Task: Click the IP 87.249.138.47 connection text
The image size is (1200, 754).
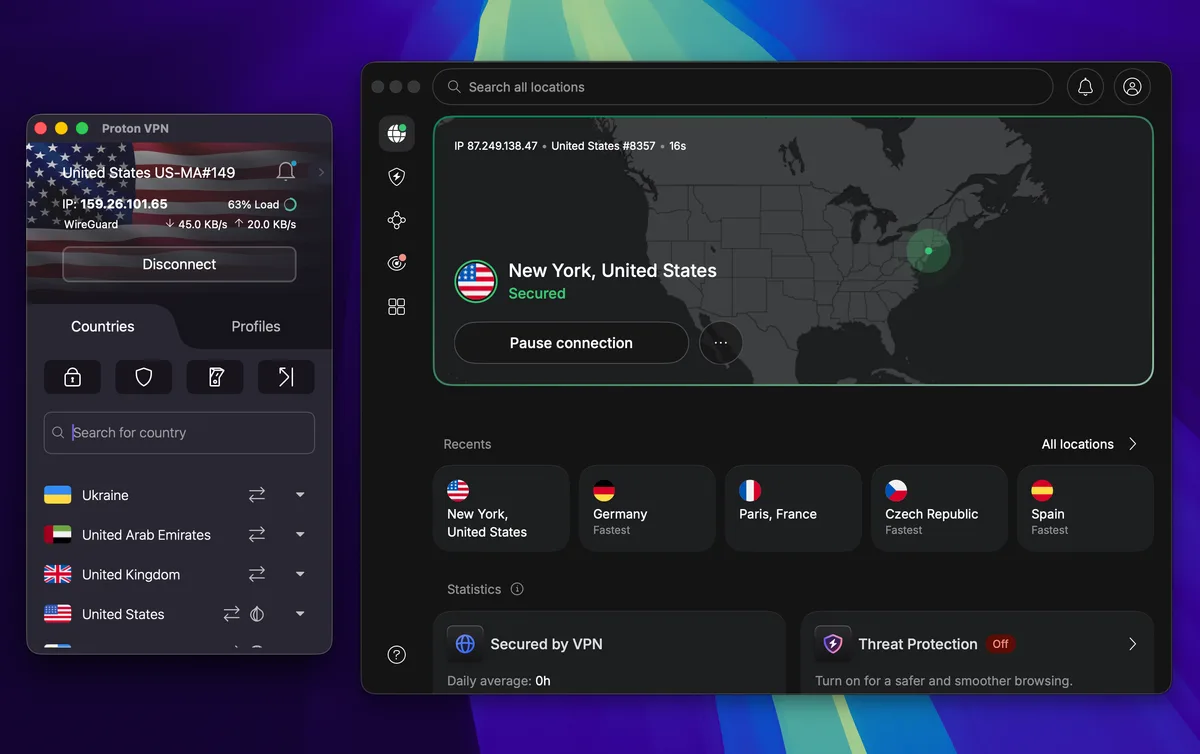Action: point(496,146)
